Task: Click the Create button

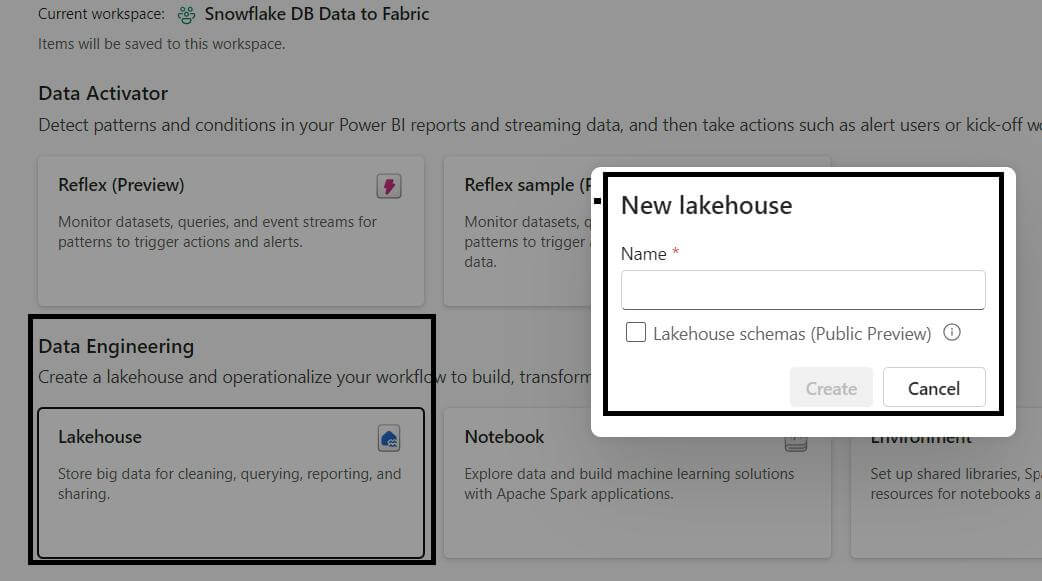Action: 831,388
